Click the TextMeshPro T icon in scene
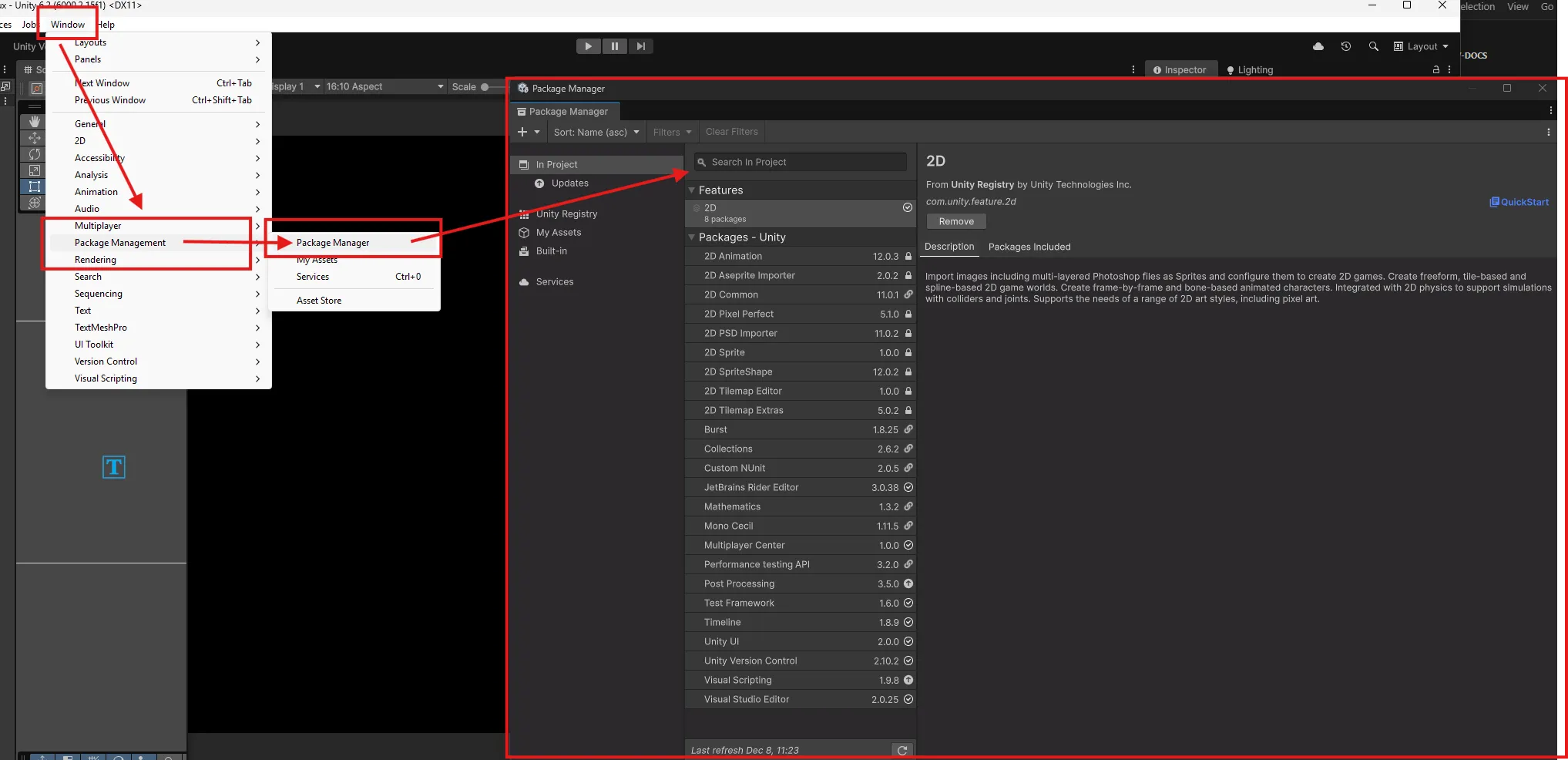 114,467
